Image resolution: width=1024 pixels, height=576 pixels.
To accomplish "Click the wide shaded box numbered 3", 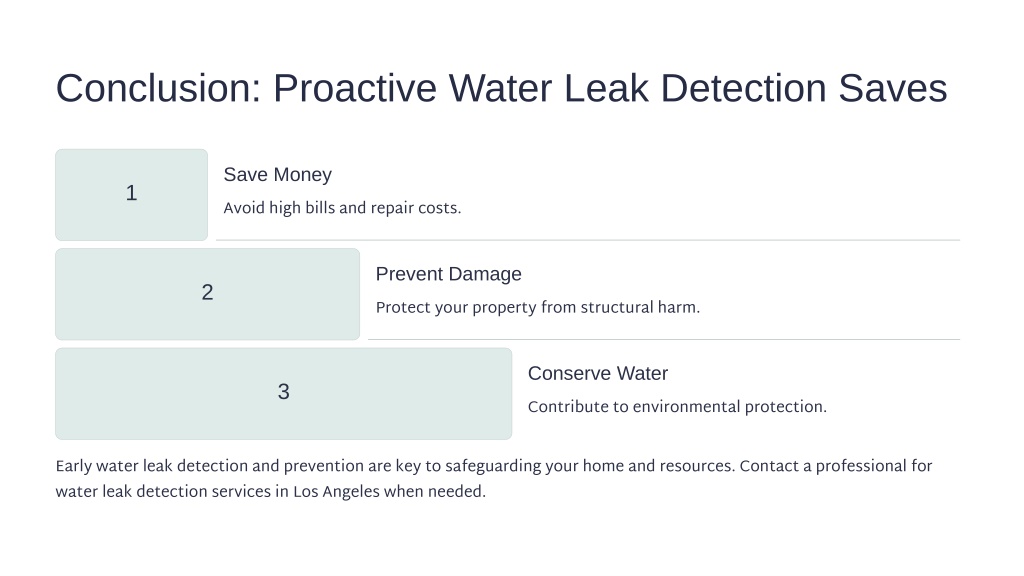I will 283,393.
